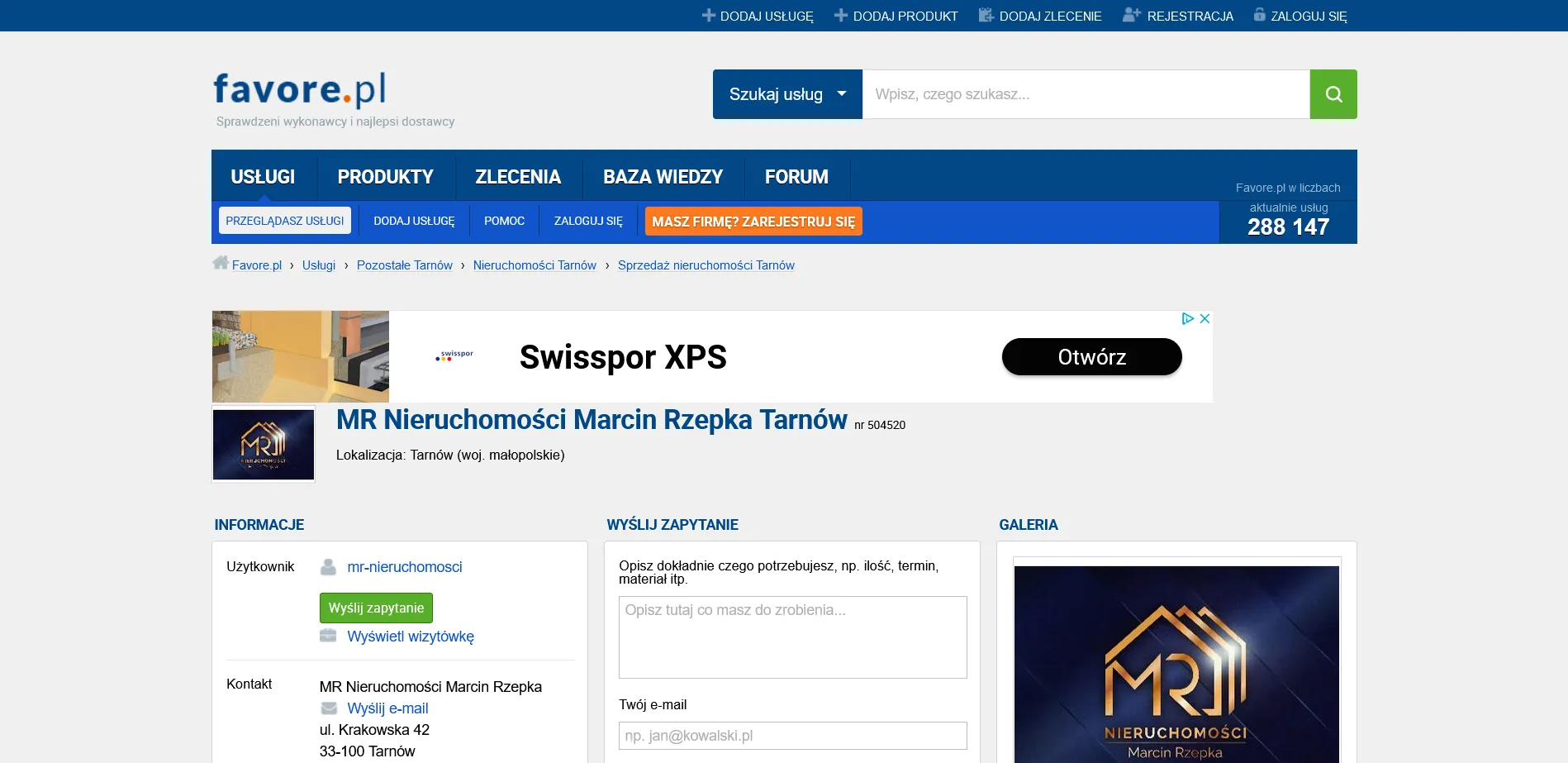The height and width of the screenshot is (763, 1568).
Task: Click the plus icon beside Dodaj produkt
Action: [x=841, y=15]
